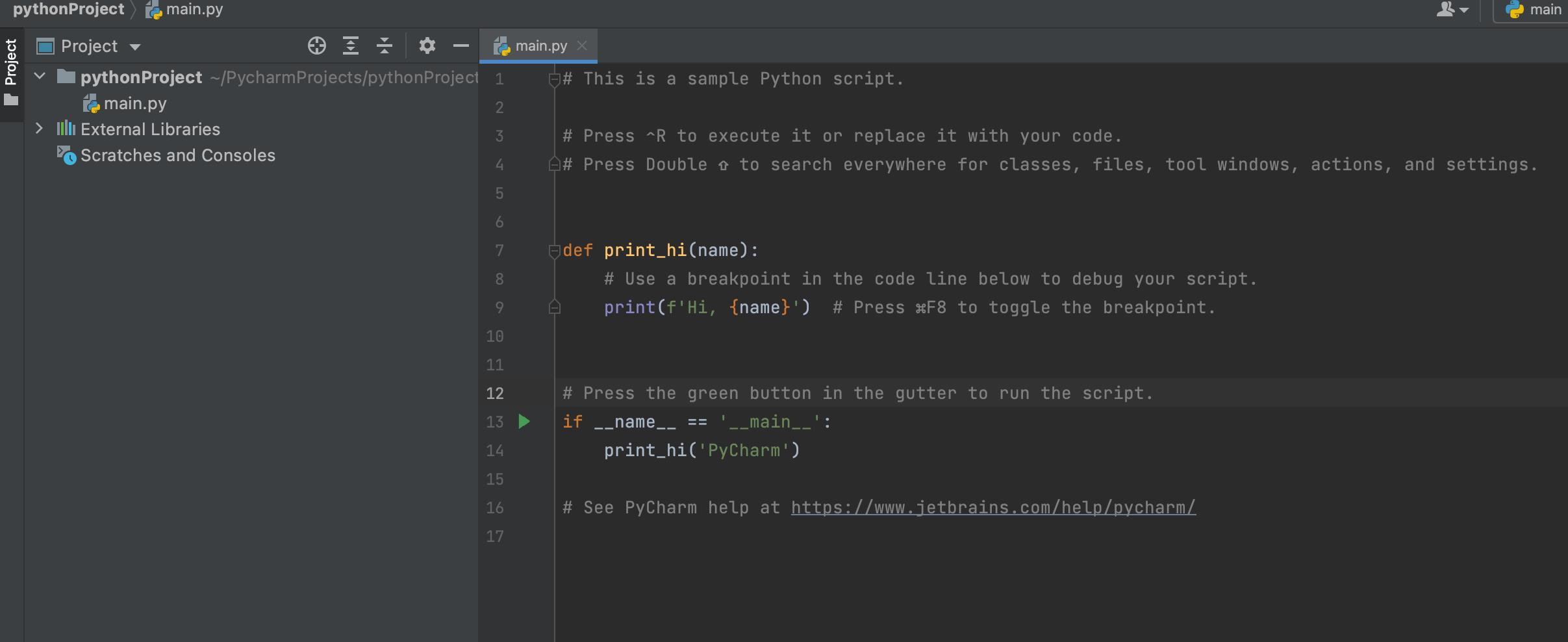This screenshot has width=1568, height=642.
Task: Click line number 9 in gutter
Action: coord(499,307)
